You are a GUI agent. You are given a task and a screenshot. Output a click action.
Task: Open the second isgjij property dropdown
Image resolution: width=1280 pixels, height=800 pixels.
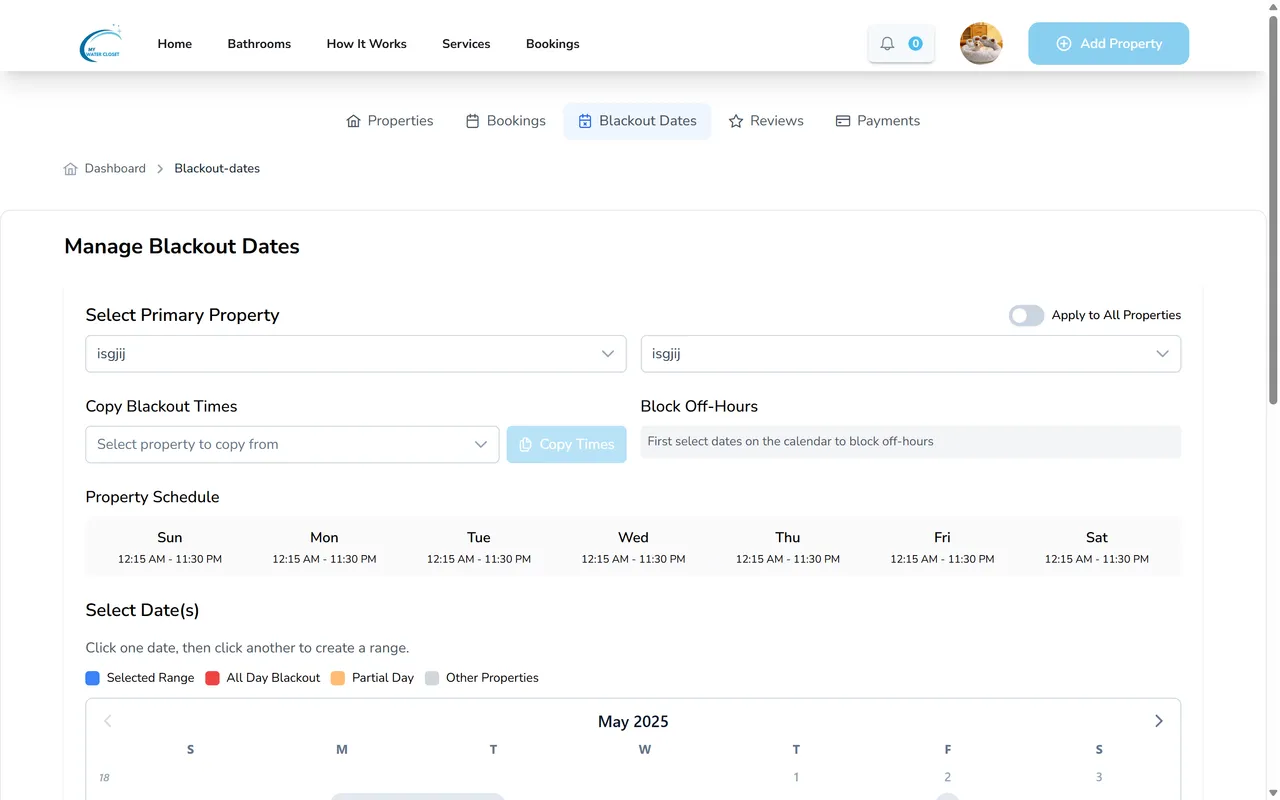pos(910,354)
